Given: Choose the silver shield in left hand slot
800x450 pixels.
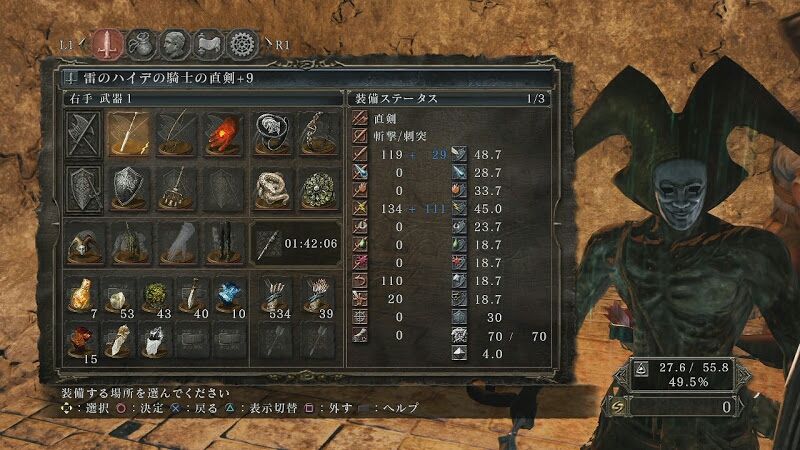Looking at the screenshot, I should point(129,188).
